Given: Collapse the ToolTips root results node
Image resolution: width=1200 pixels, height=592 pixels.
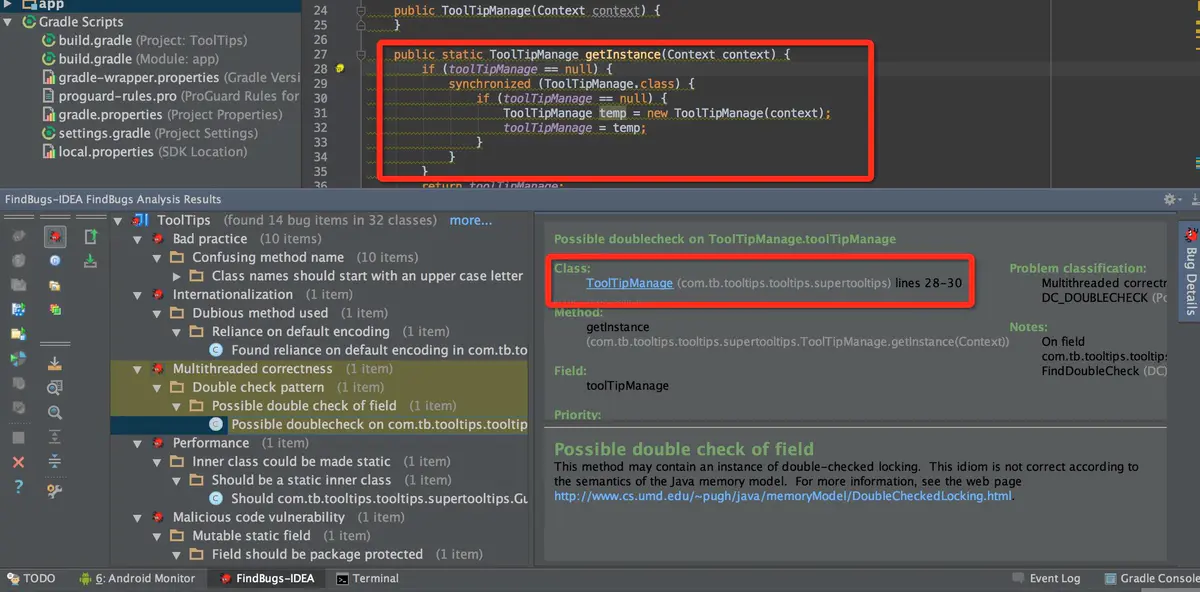Looking at the screenshot, I should (x=119, y=220).
